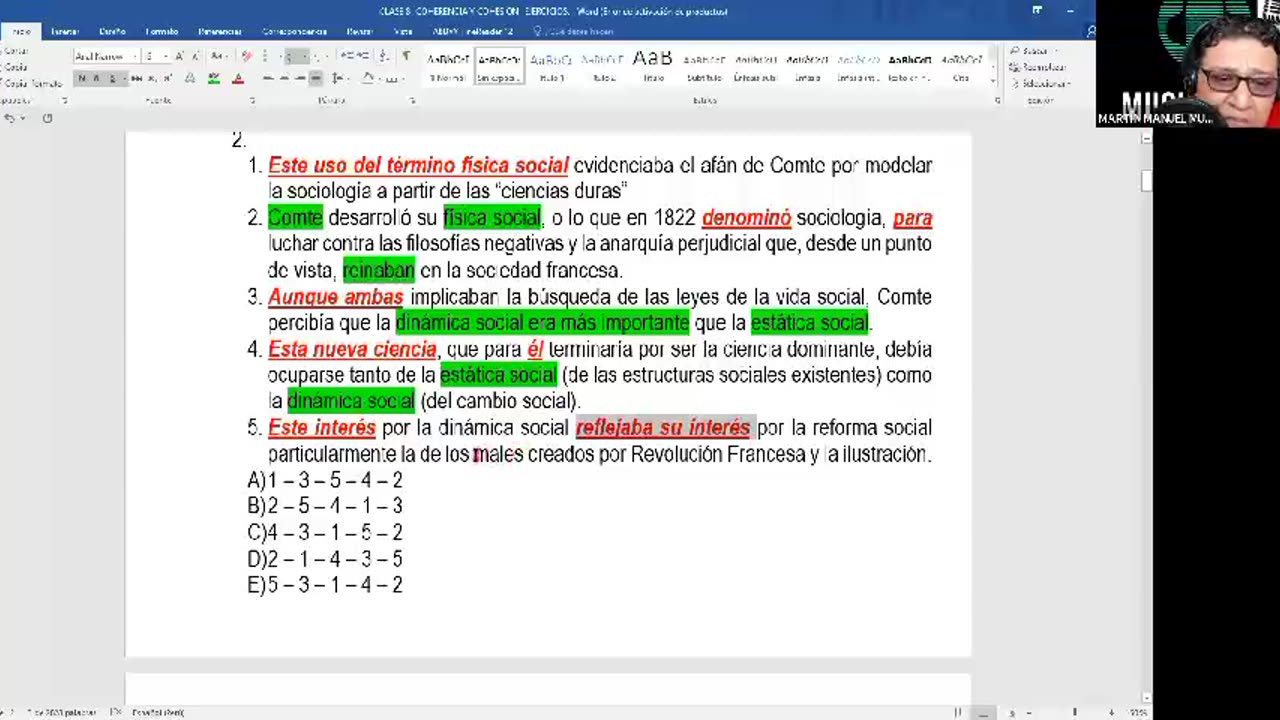
Task: Center the text
Action: click(x=284, y=78)
